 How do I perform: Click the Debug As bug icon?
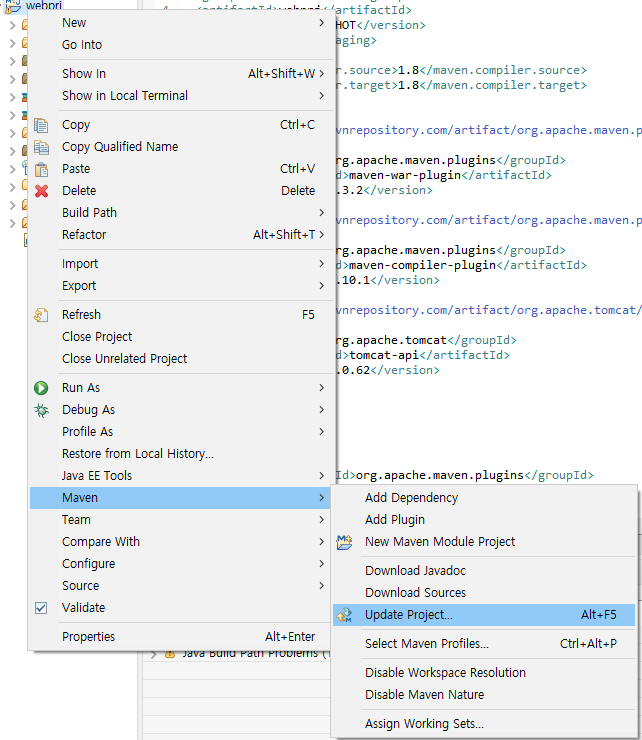[42, 410]
